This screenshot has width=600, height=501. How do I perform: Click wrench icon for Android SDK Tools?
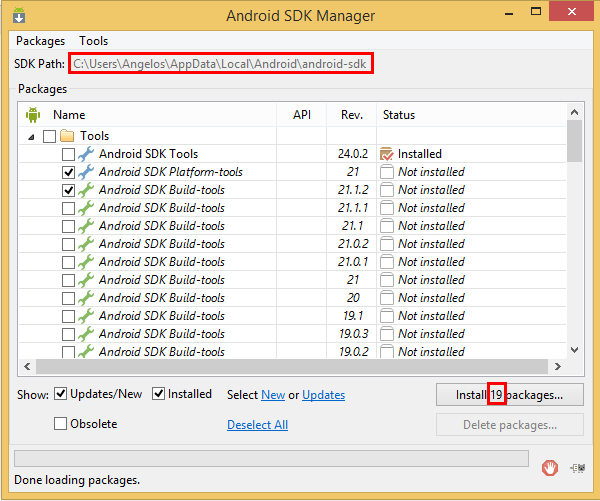click(x=86, y=154)
